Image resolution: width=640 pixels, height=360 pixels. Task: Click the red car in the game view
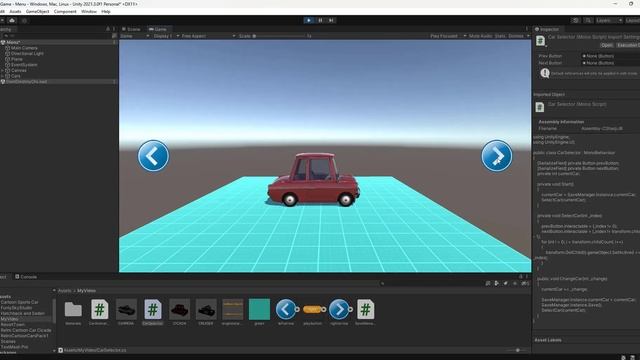(x=313, y=180)
